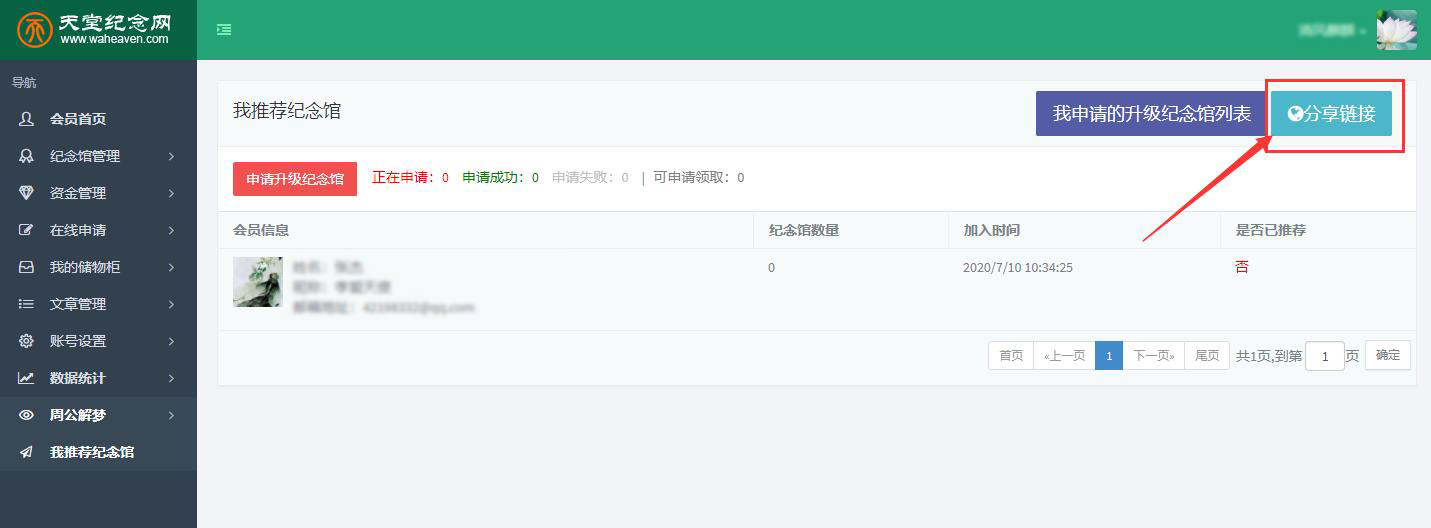Click the 确定 pagination confirm button

(1388, 355)
